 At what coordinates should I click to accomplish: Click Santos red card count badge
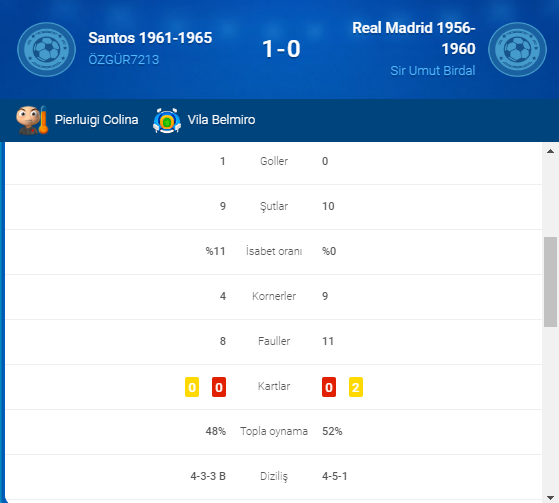click(x=219, y=387)
